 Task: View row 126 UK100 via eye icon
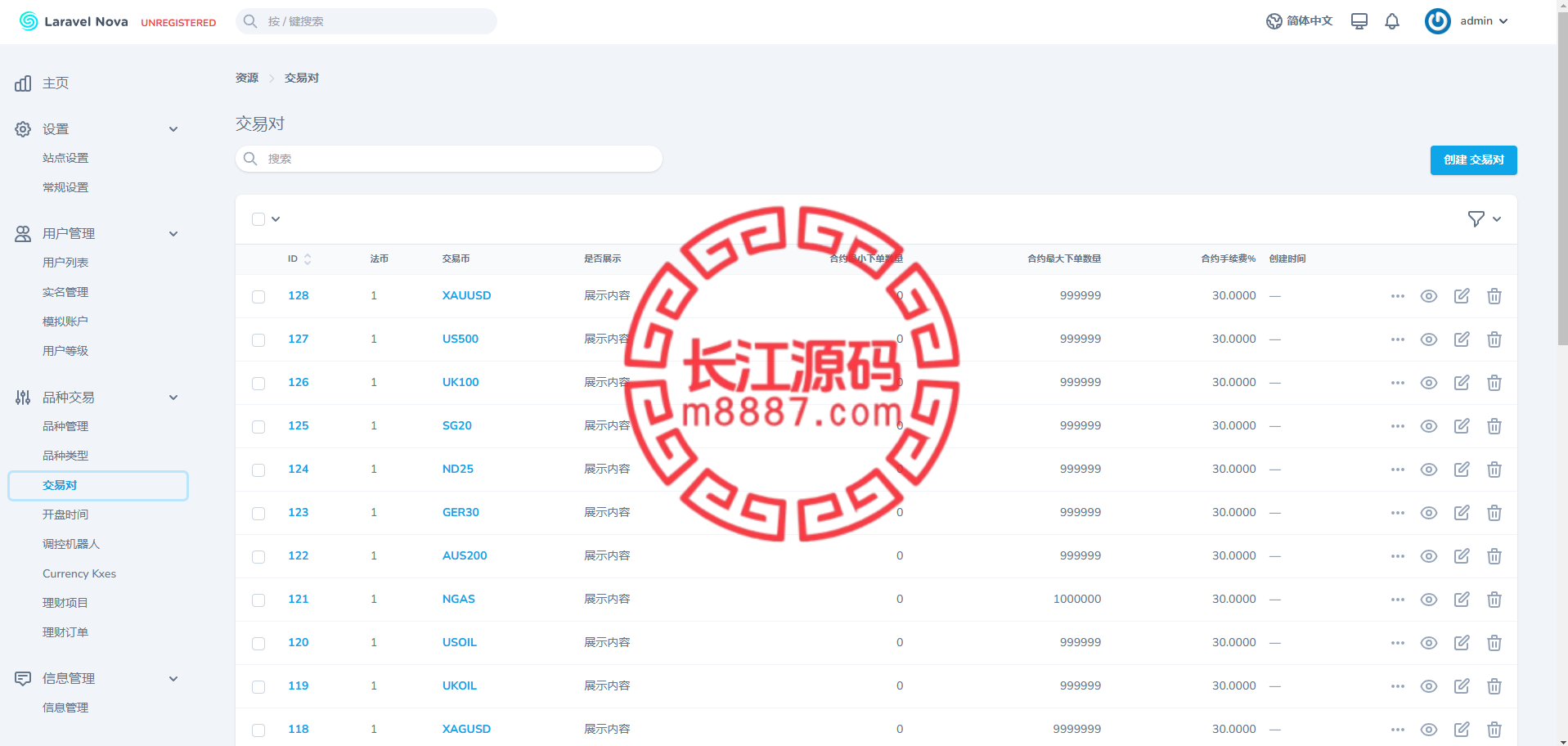(x=1429, y=383)
